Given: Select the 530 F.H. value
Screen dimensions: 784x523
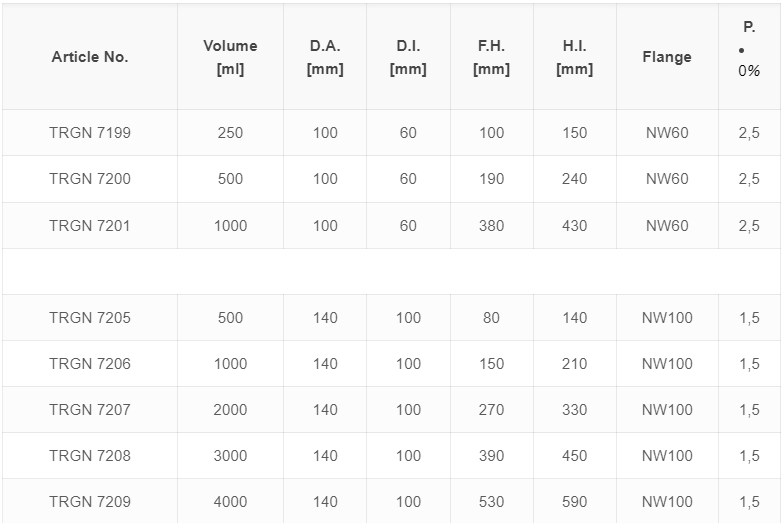Looking at the screenshot, I should coord(492,502).
